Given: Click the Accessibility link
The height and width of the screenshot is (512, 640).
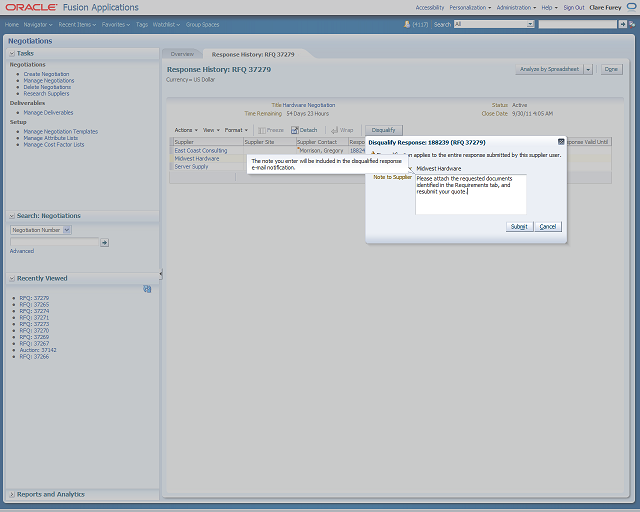Looking at the screenshot, I should click(x=430, y=7).
